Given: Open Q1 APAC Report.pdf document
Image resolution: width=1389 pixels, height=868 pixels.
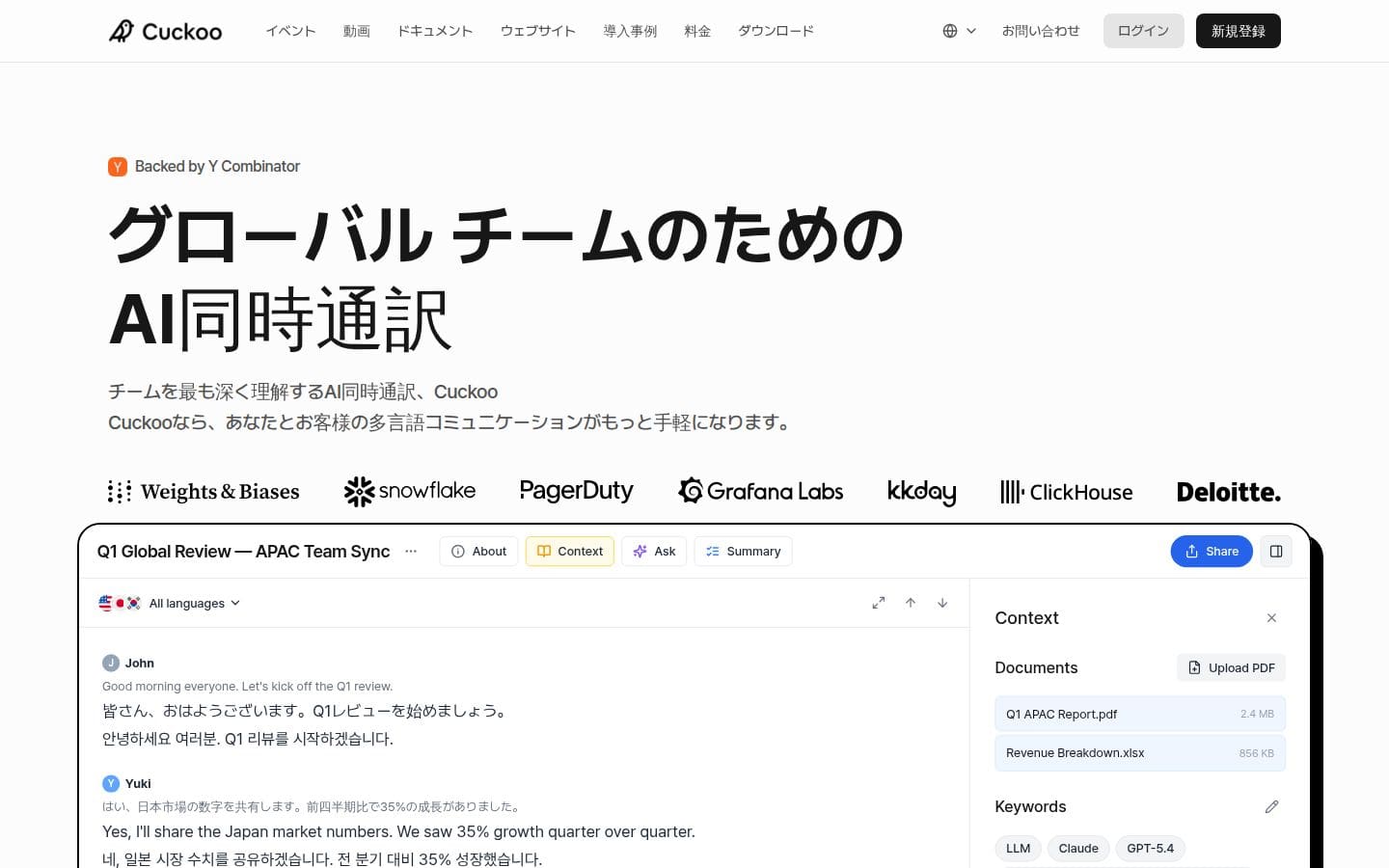Looking at the screenshot, I should [x=1140, y=715].
